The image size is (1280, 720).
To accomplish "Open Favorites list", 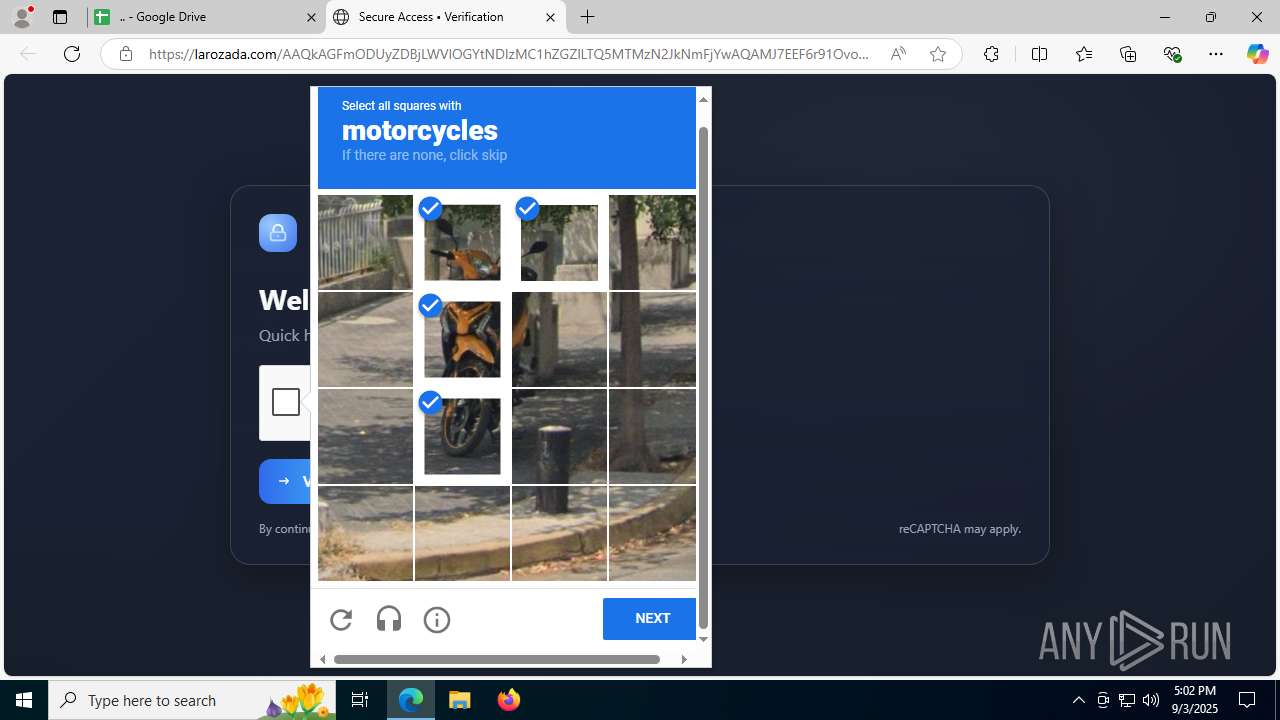I will tap(1083, 54).
